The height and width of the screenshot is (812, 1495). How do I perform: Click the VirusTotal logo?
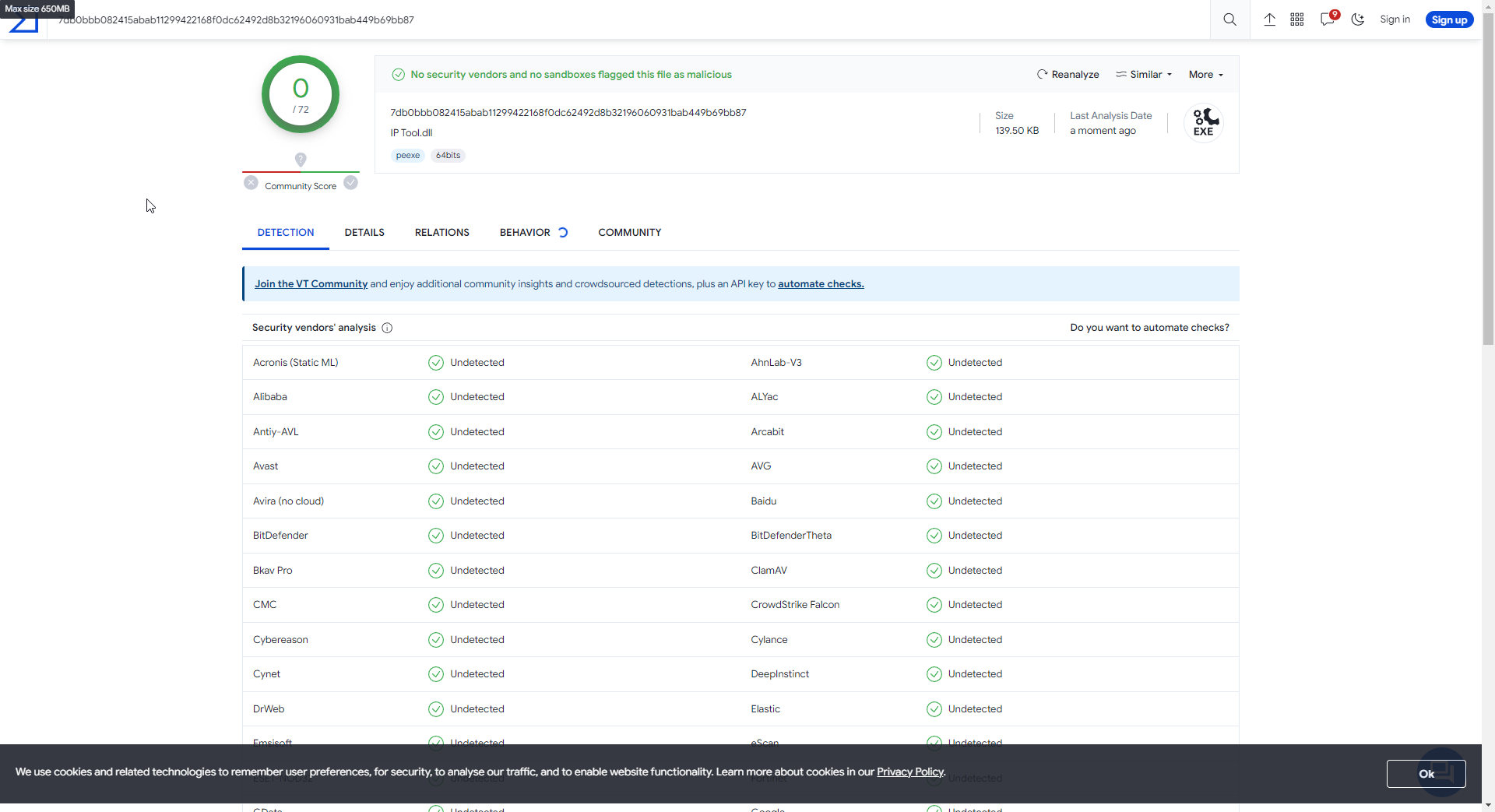(23, 23)
